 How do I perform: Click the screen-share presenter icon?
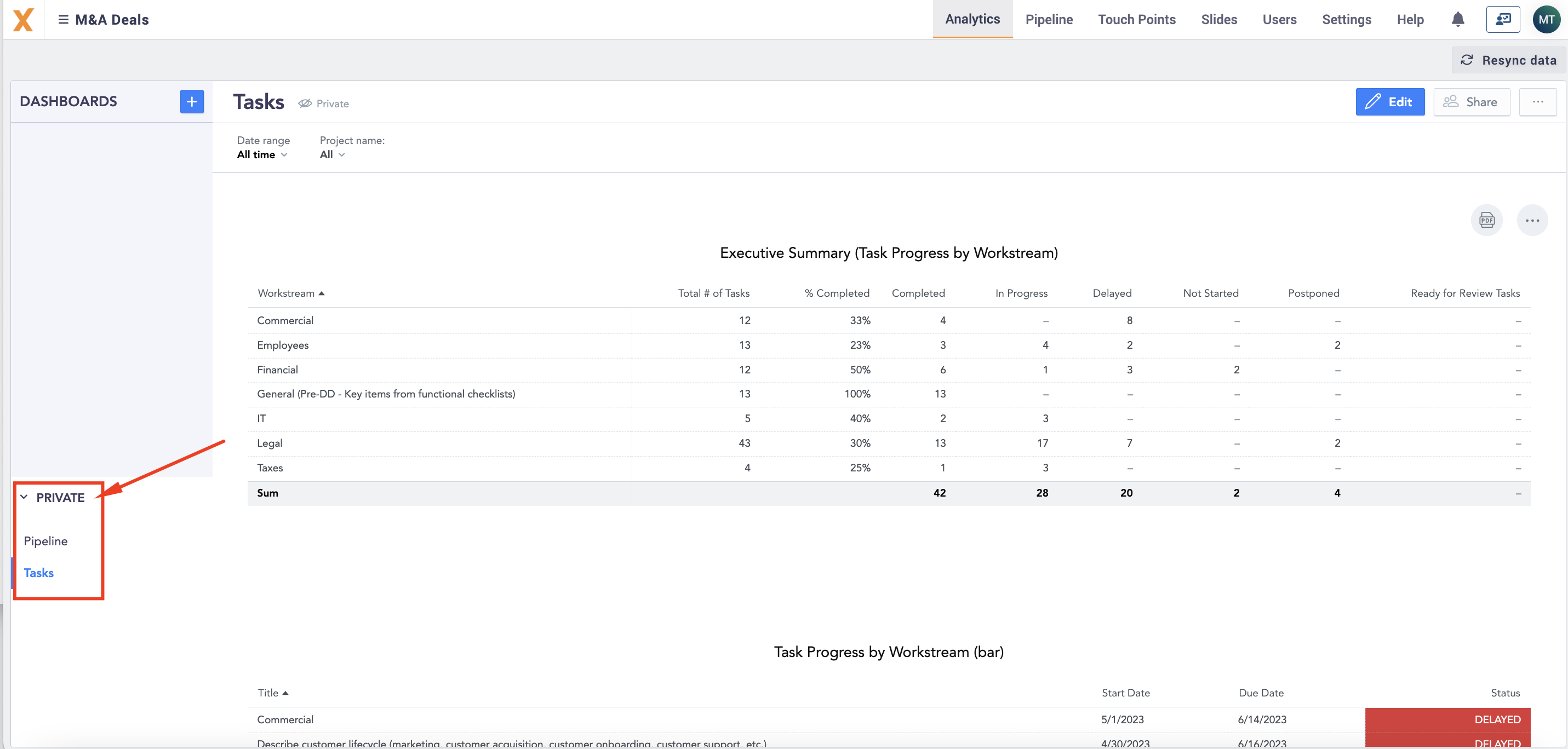[x=1503, y=20]
